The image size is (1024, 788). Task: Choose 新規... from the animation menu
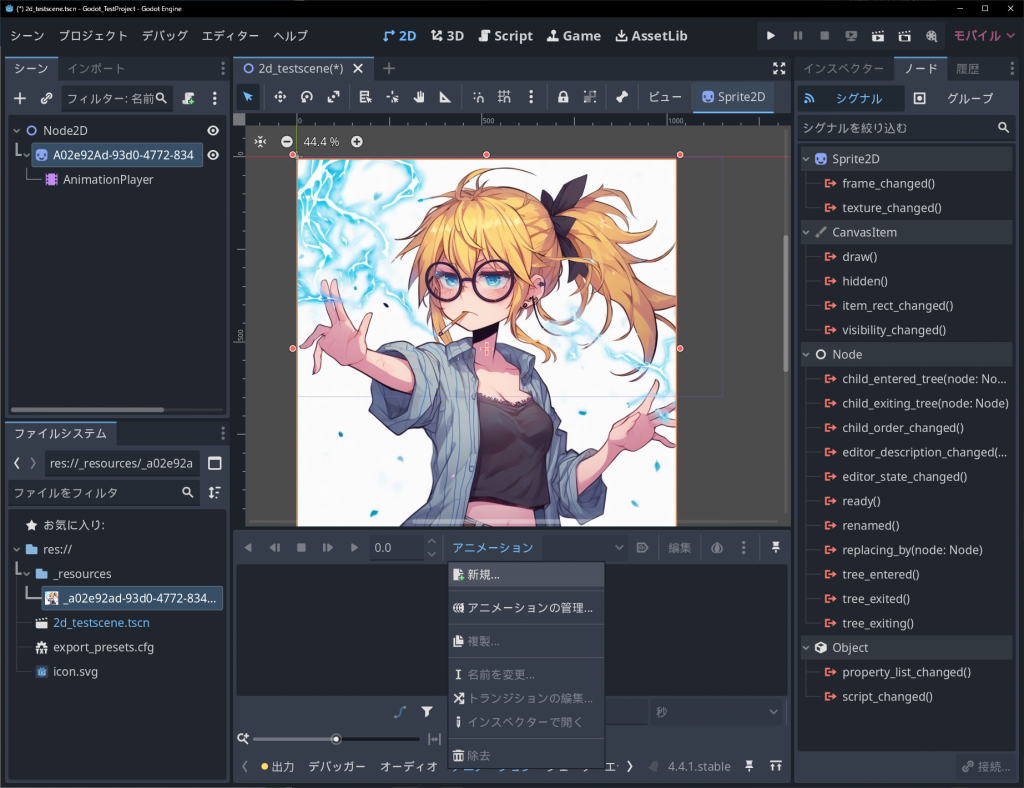[x=484, y=575]
